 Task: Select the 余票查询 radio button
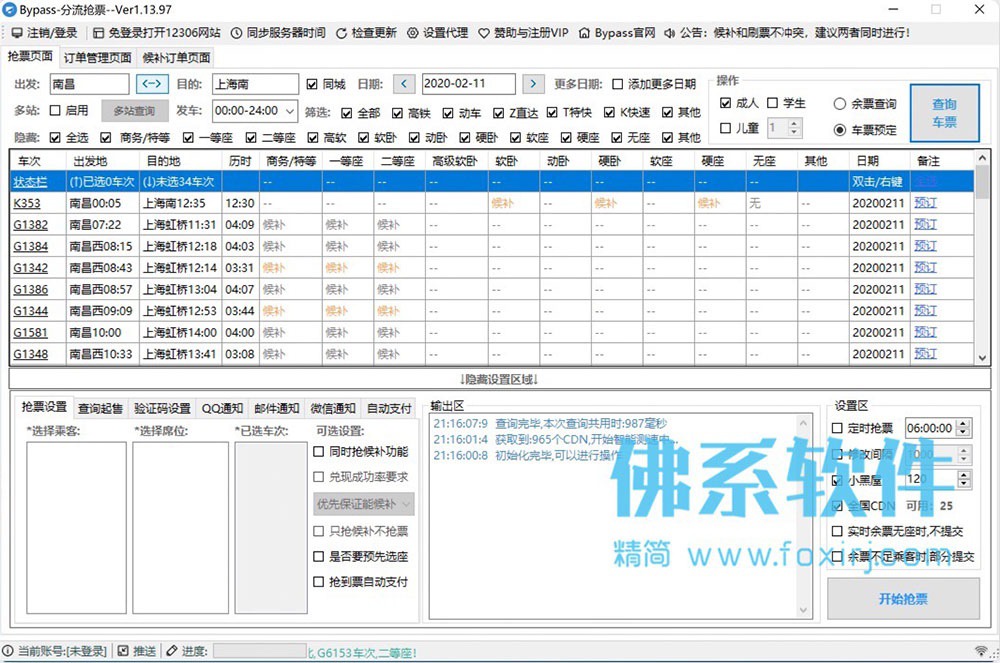click(x=840, y=103)
